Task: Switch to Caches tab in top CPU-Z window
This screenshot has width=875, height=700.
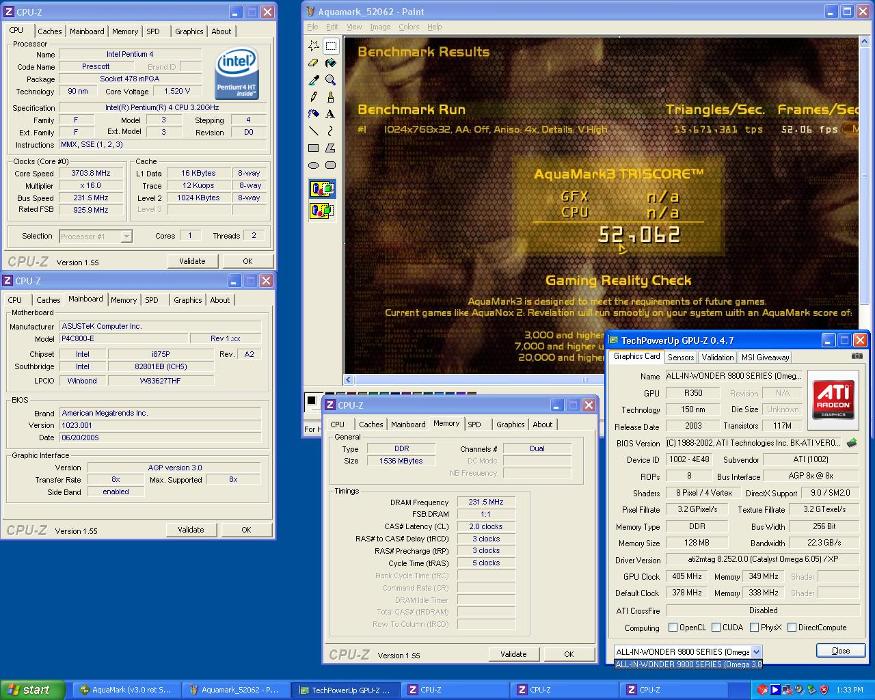Action: coord(50,31)
